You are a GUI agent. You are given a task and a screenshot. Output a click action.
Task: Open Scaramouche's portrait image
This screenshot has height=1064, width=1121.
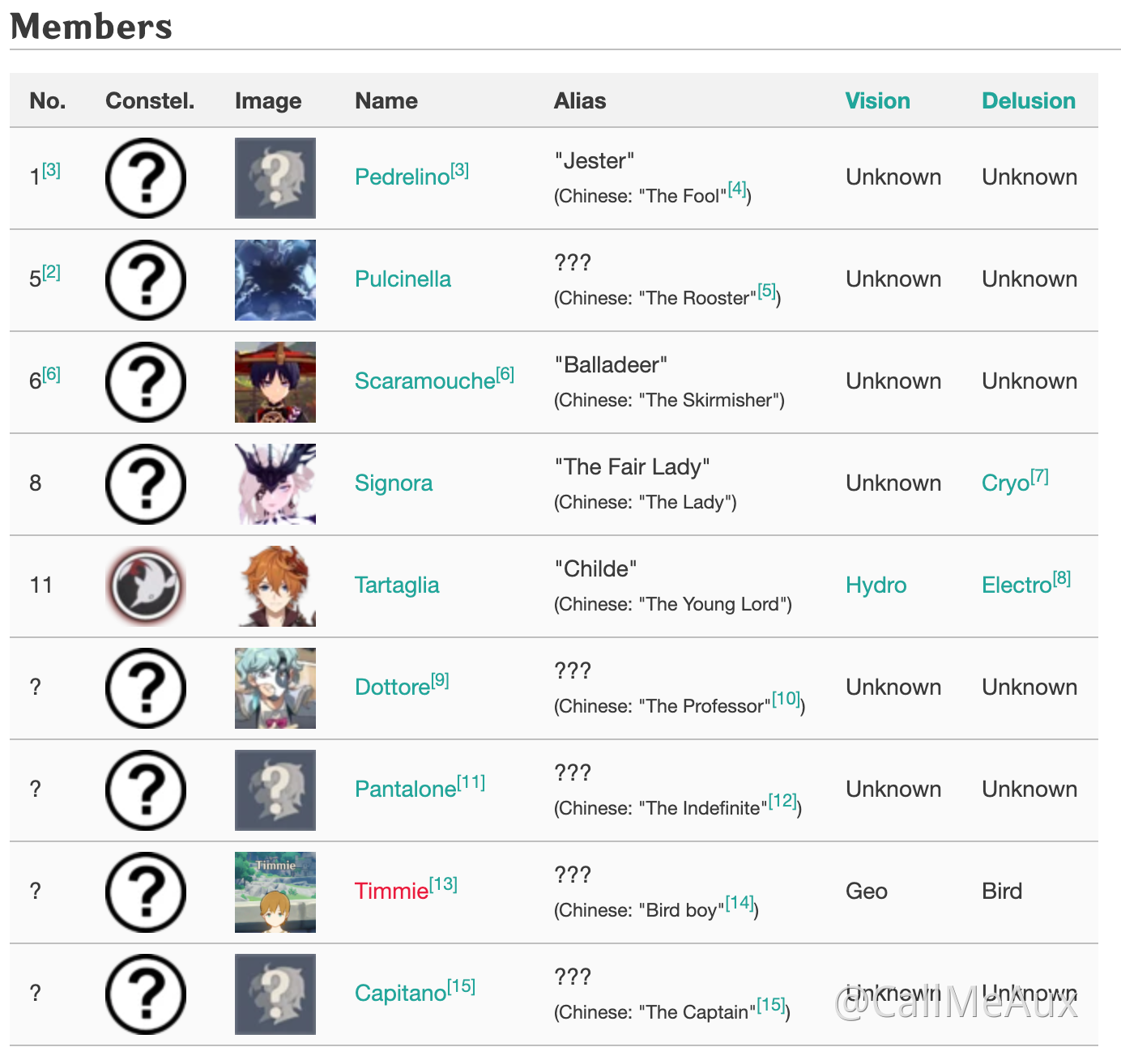[275, 382]
